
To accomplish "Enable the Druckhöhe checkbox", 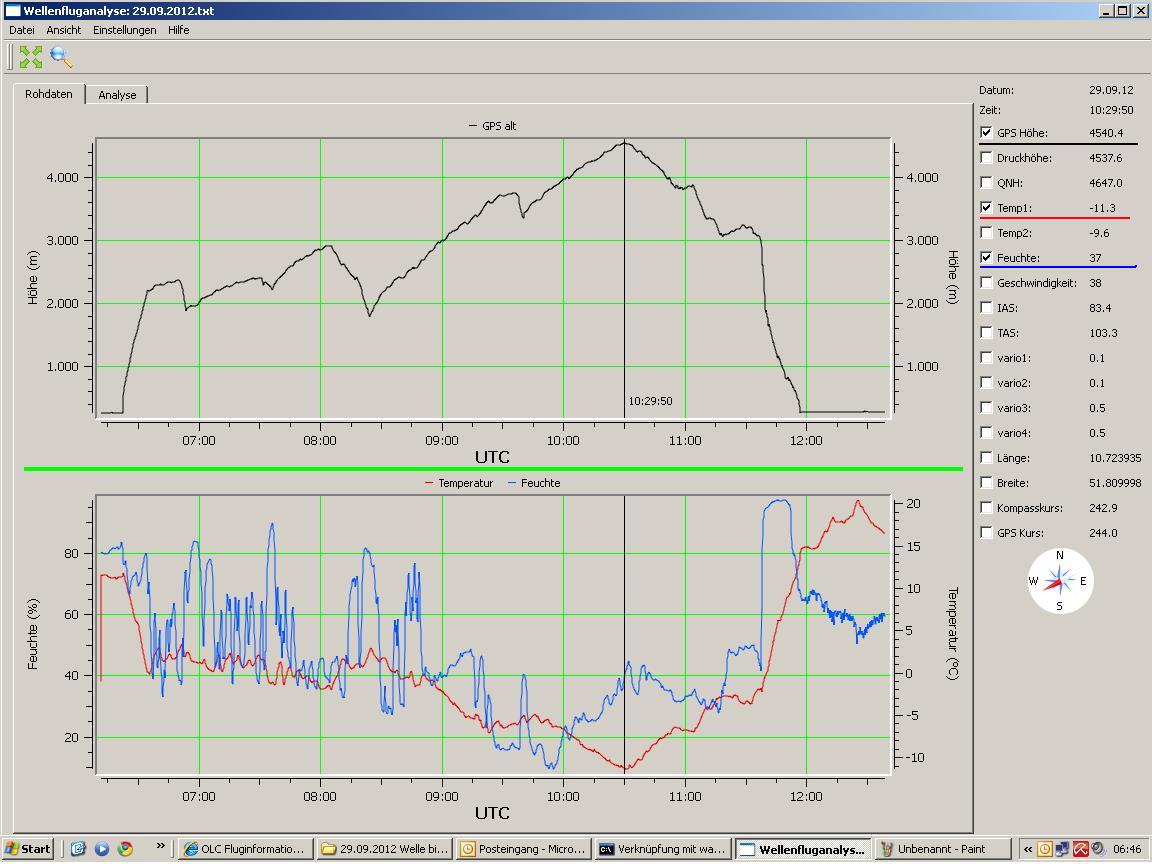I will (x=987, y=158).
